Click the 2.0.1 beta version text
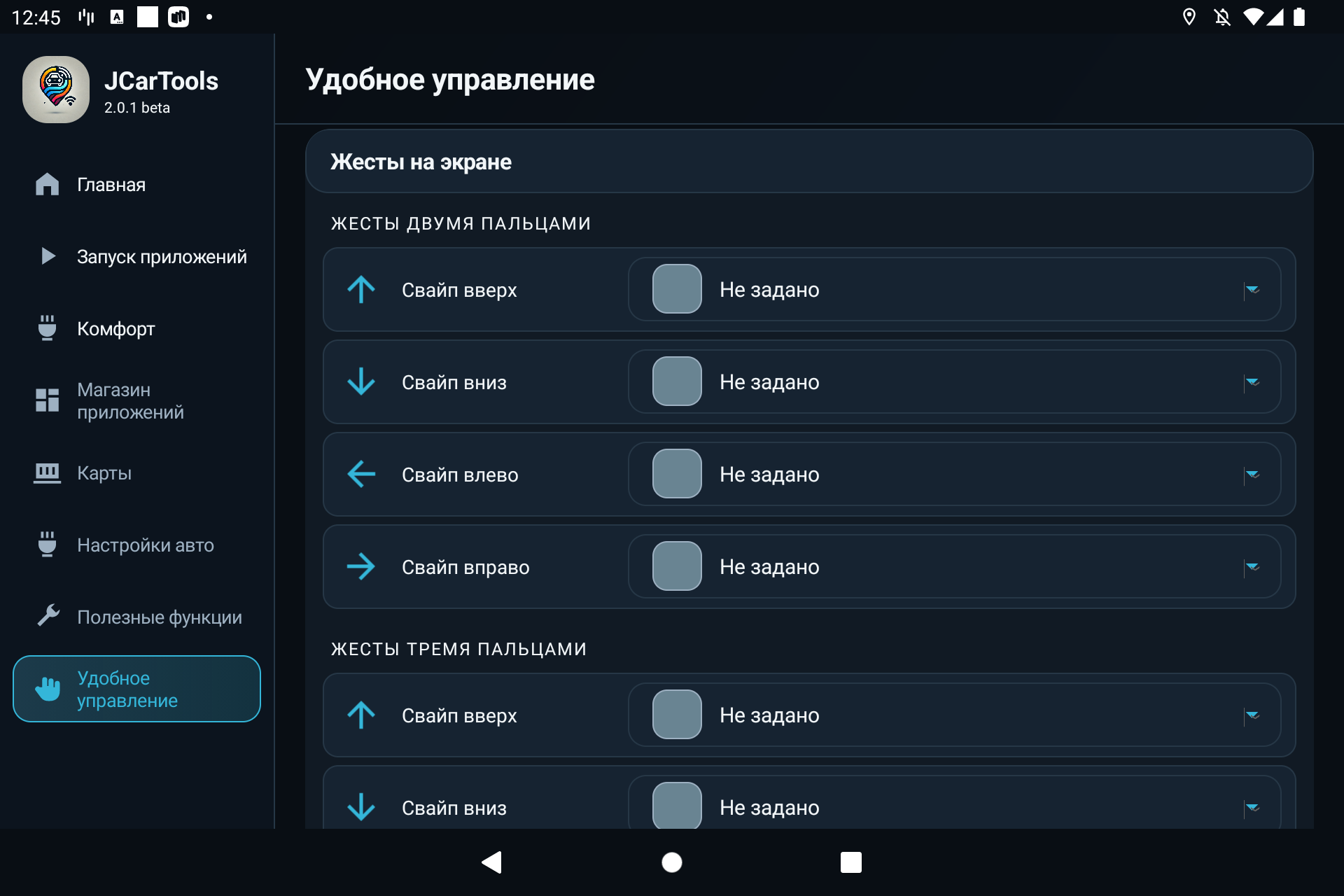 click(x=137, y=108)
